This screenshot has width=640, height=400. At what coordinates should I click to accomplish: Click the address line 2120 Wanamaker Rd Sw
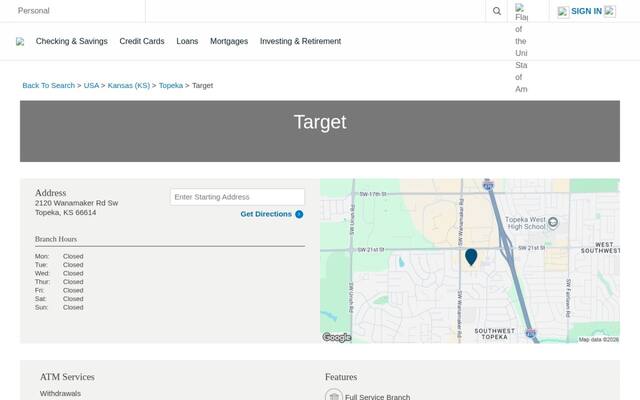pyautogui.click(x=76, y=203)
